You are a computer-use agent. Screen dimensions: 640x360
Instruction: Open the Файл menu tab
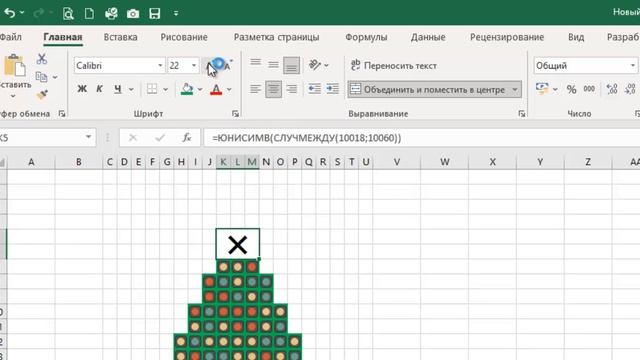point(11,37)
